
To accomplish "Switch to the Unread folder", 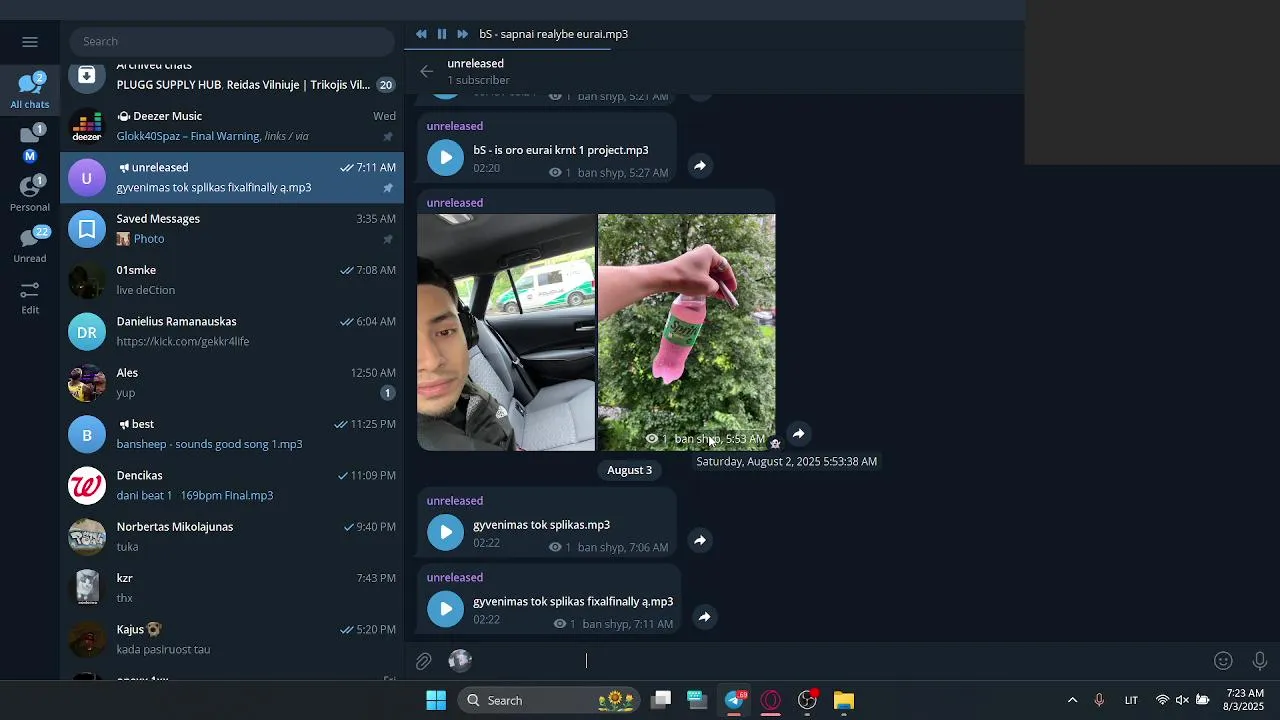I will click(x=30, y=245).
